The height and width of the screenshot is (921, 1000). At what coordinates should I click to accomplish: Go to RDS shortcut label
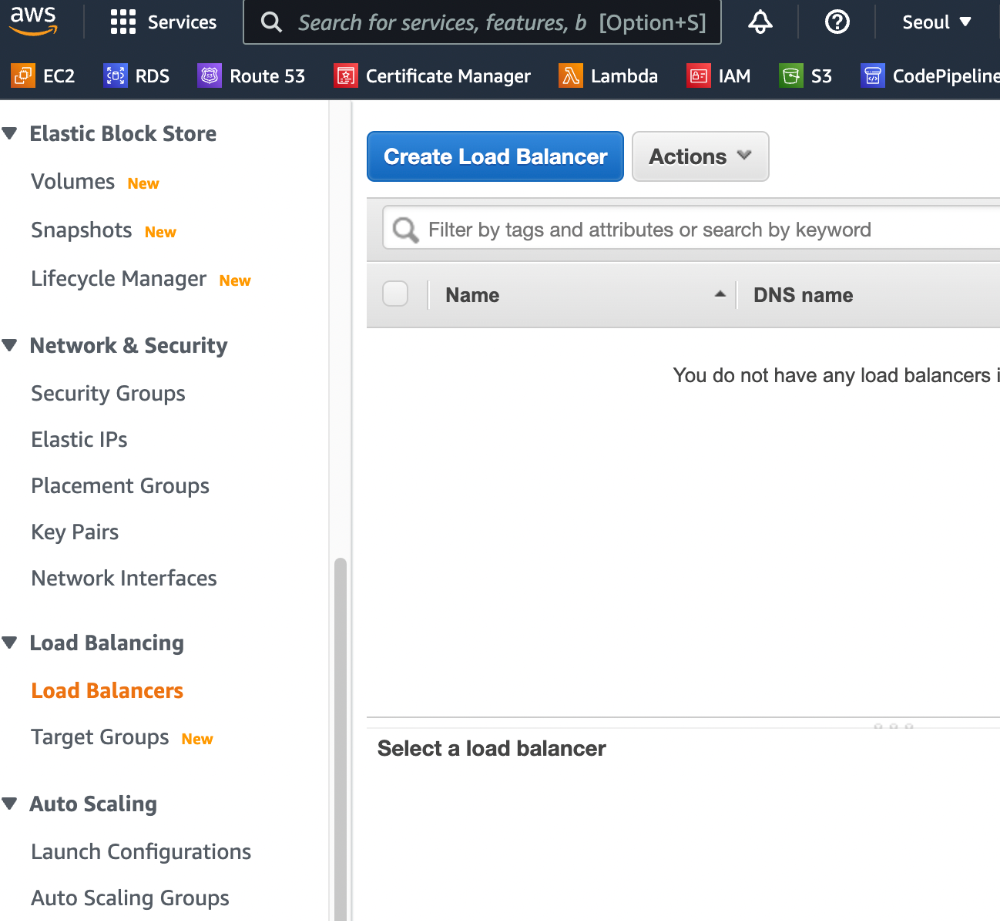click(152, 76)
